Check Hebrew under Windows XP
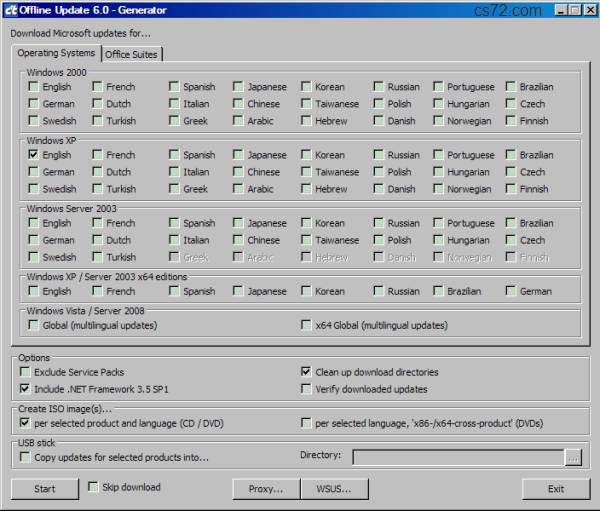 pyautogui.click(x=306, y=189)
